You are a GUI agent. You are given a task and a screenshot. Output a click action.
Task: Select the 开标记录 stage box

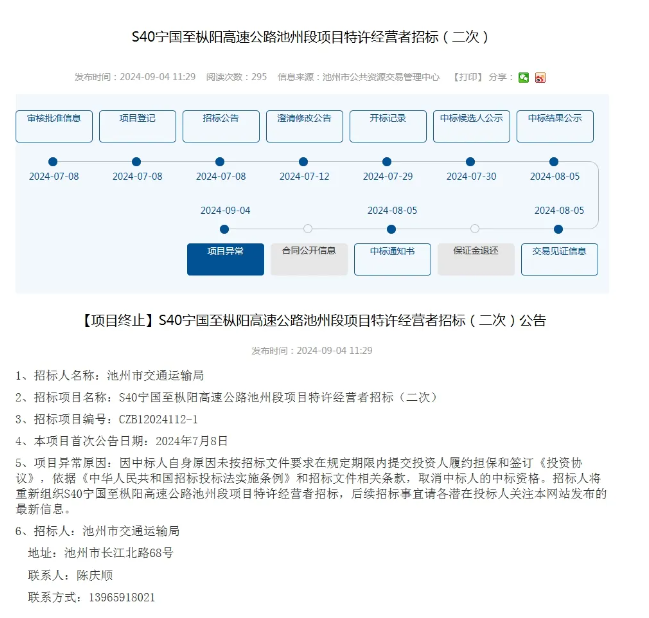(387, 124)
